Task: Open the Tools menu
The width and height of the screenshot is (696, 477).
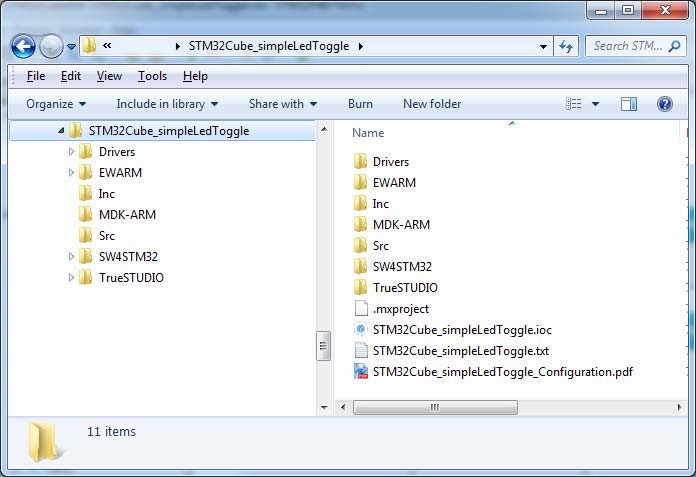Action: (x=152, y=76)
